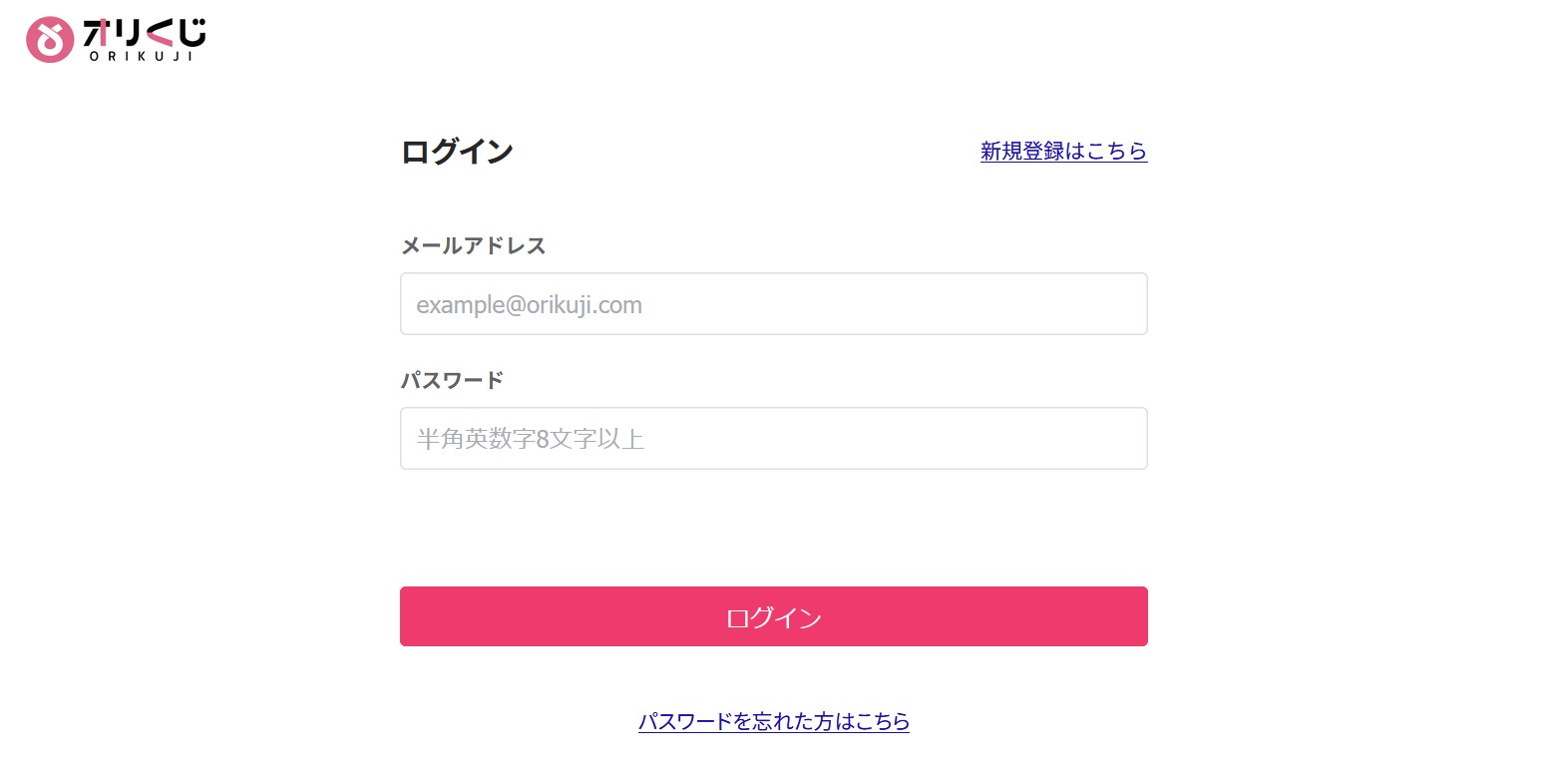This screenshot has width=1568, height=764.
Task: Select the white ログイン text on the pink button
Action: click(x=774, y=618)
